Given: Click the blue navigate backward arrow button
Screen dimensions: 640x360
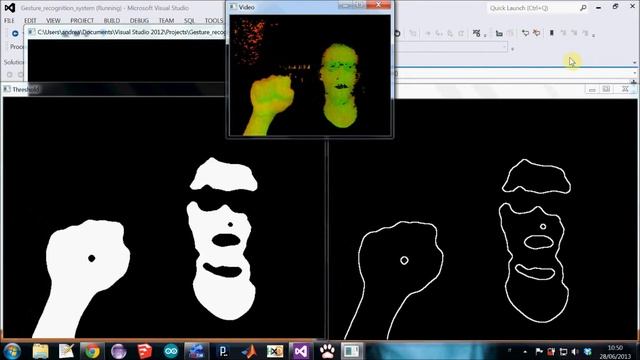Looking at the screenshot, I should click(15, 33).
